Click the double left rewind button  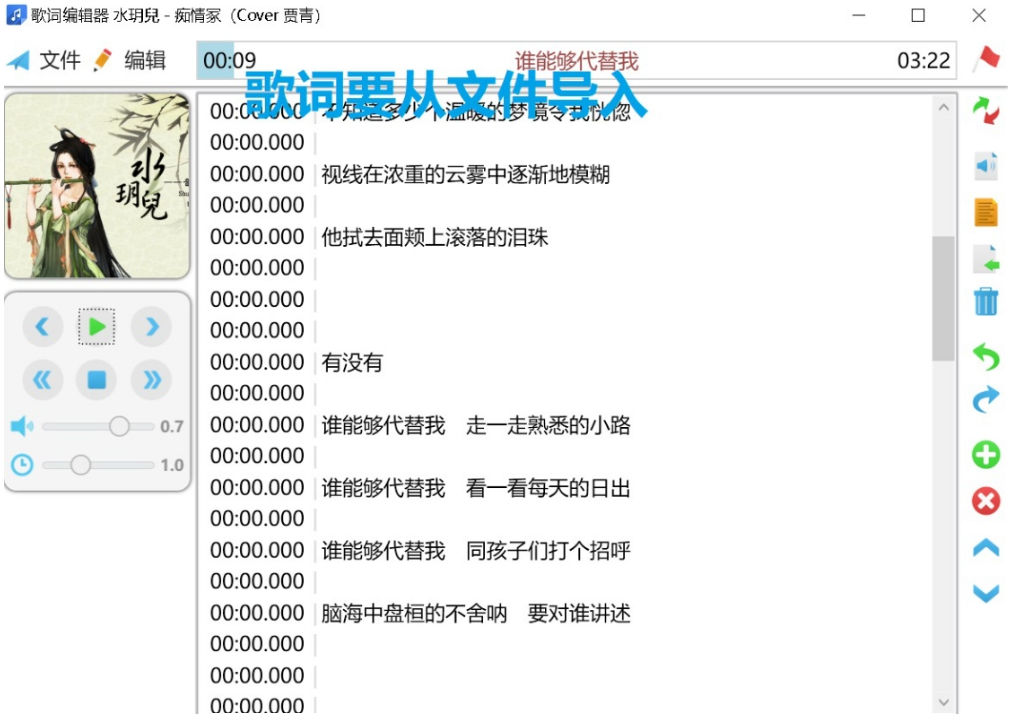42,380
